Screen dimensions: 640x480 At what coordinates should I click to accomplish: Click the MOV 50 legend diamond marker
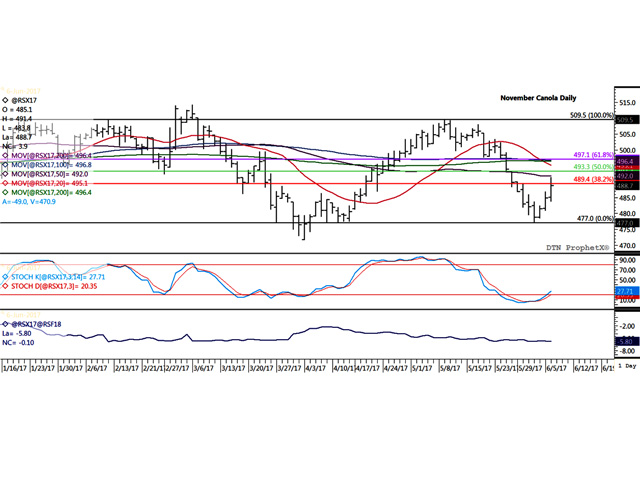5,174
